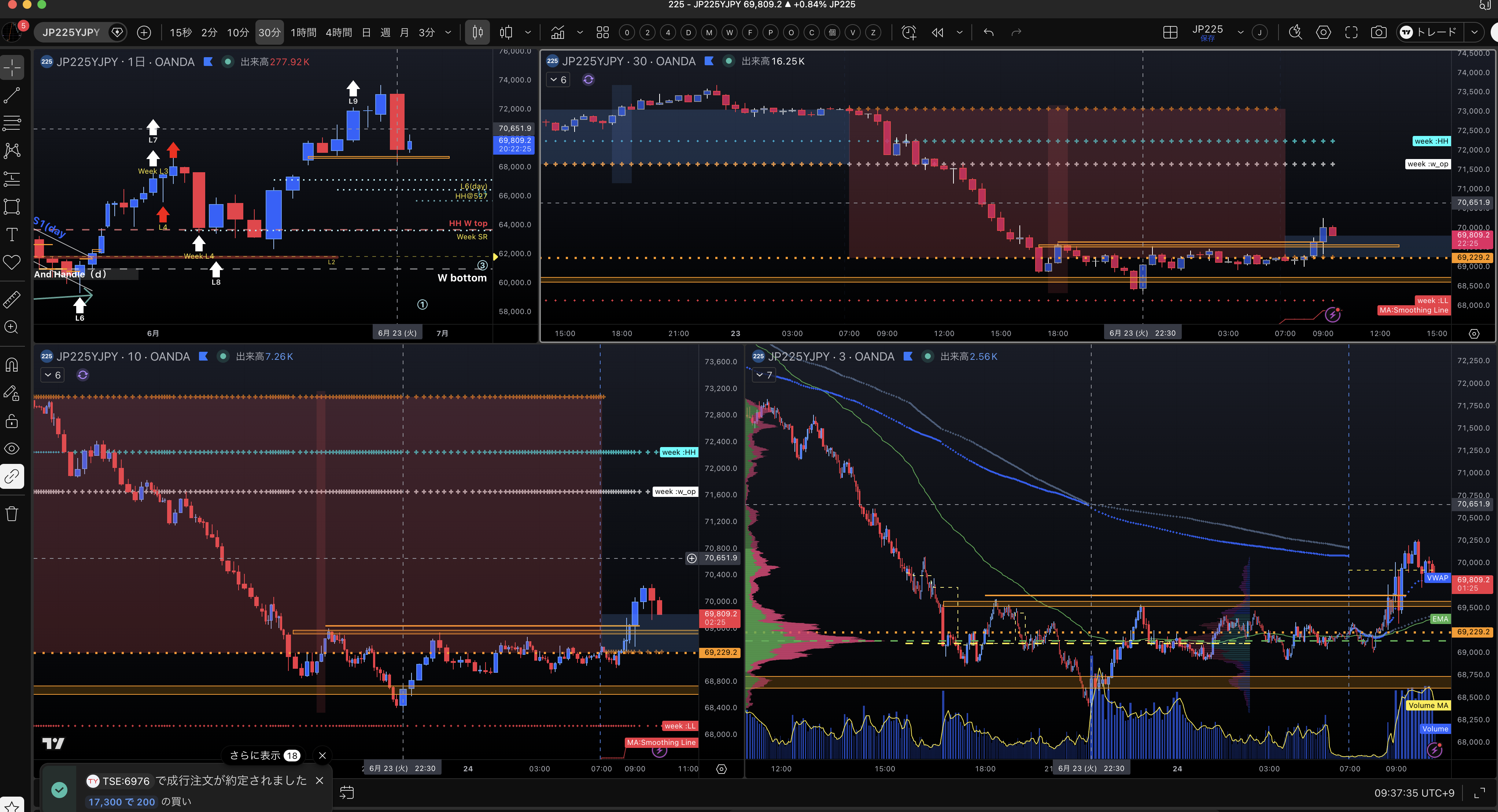Screen dimensions: 1498x812
Task: Add symbol with plus circle button
Action: click(144, 33)
